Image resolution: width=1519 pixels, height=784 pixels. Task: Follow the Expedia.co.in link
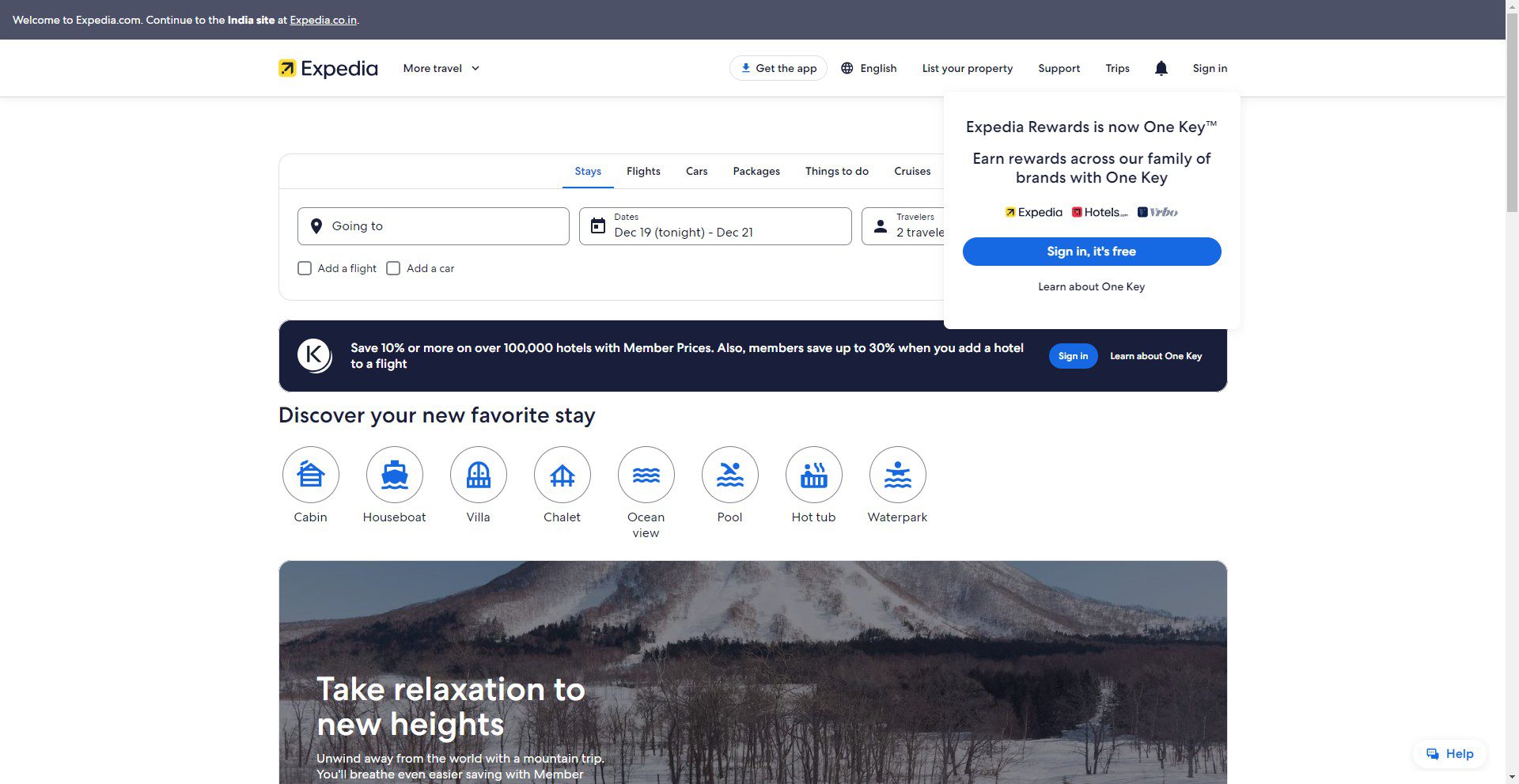[323, 20]
